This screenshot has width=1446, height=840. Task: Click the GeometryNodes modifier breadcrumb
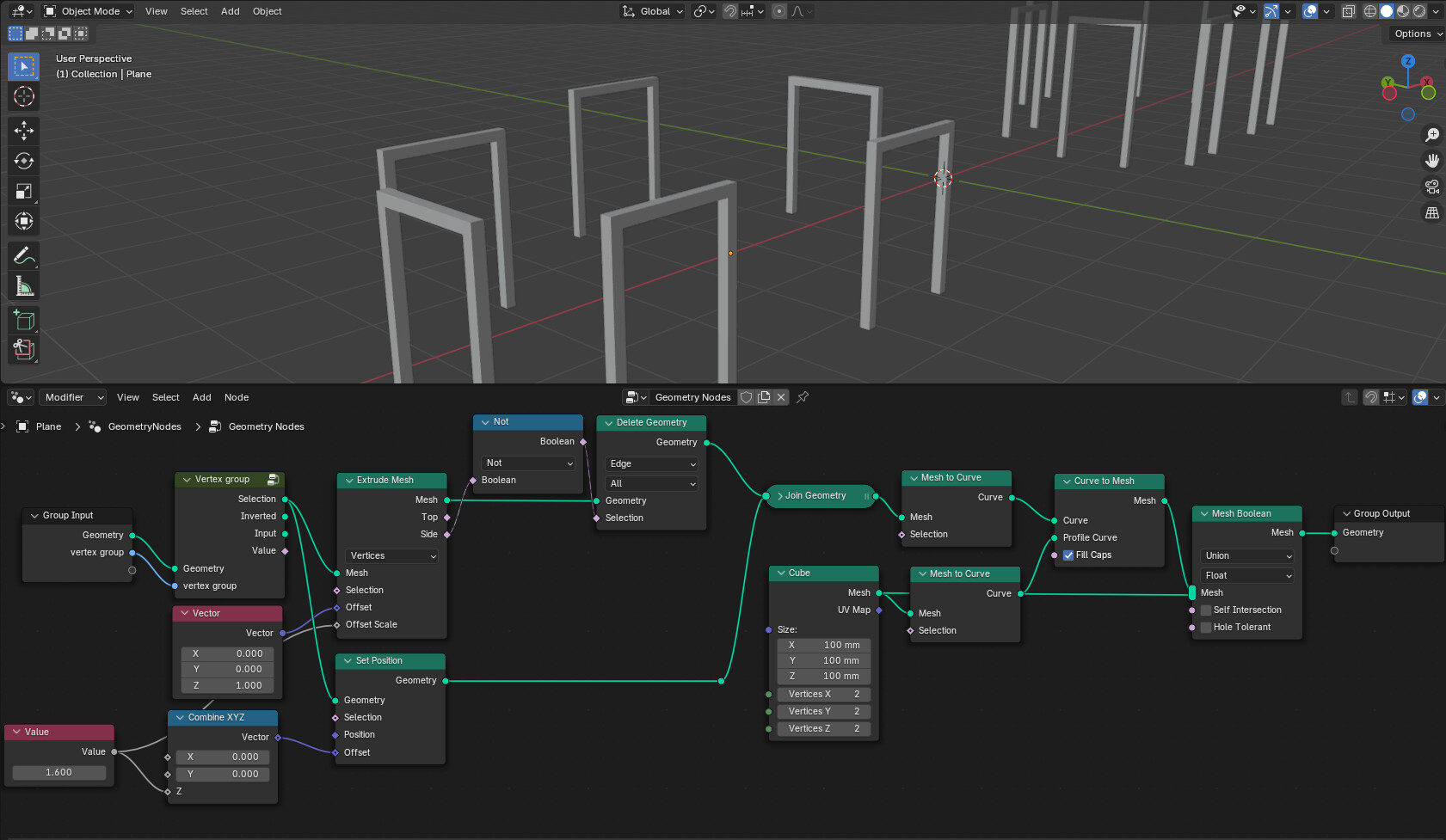(135, 426)
